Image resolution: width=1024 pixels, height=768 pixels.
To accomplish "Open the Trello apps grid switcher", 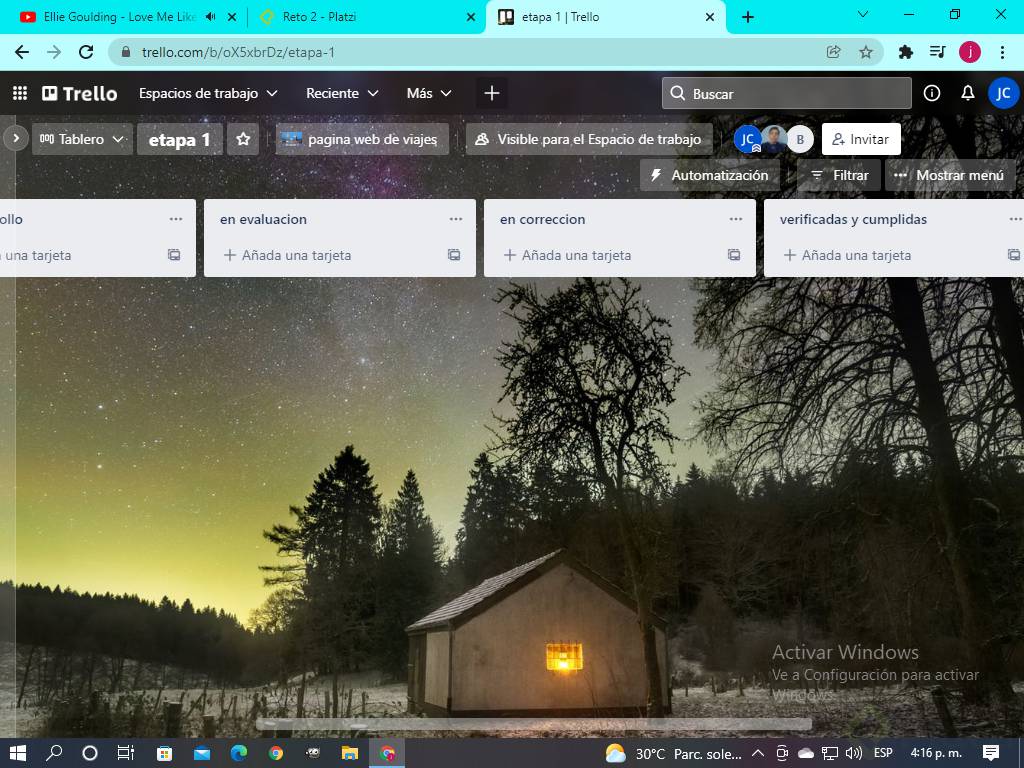I will coord(20,93).
